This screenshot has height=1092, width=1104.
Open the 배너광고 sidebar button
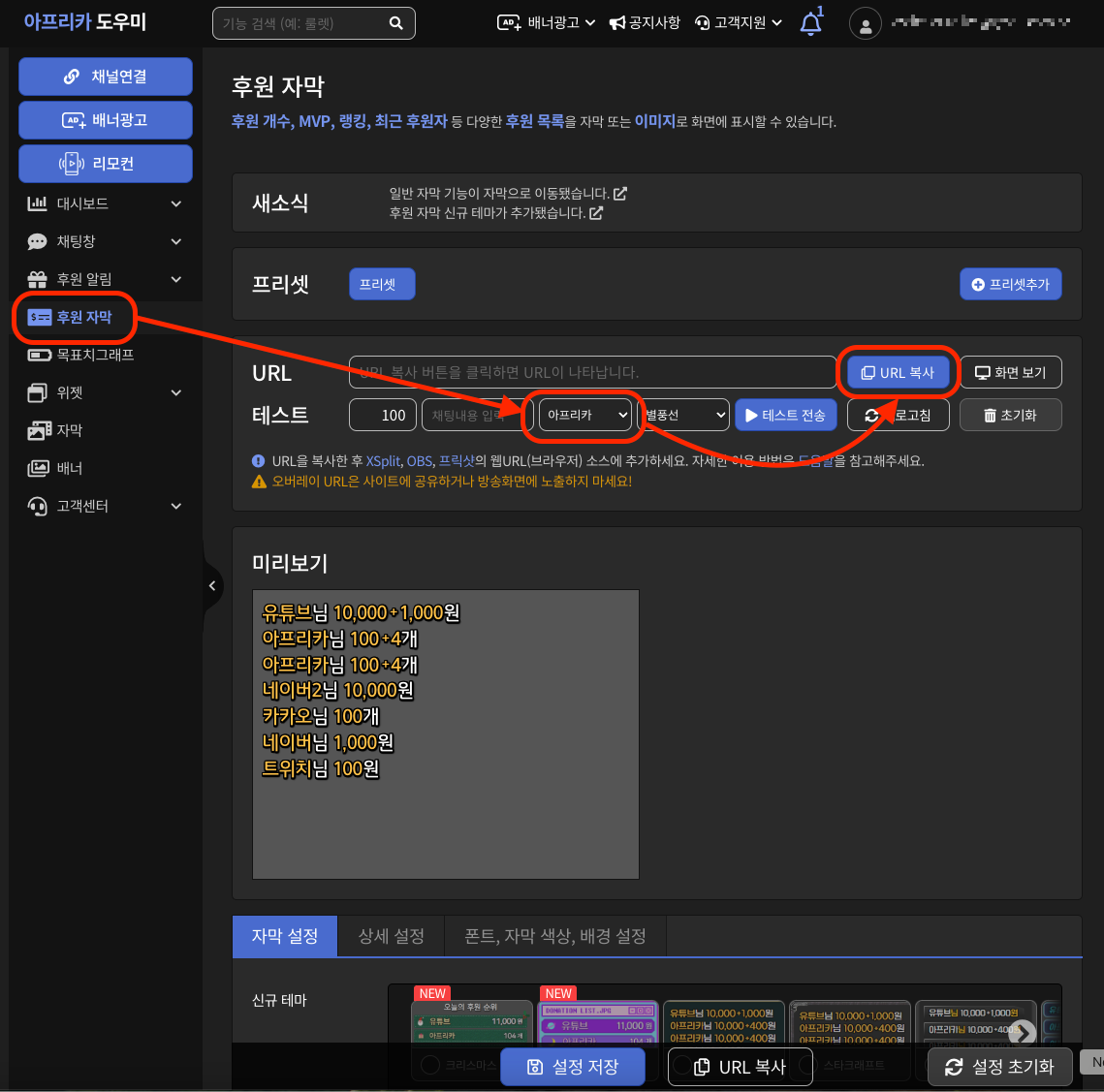click(x=105, y=120)
